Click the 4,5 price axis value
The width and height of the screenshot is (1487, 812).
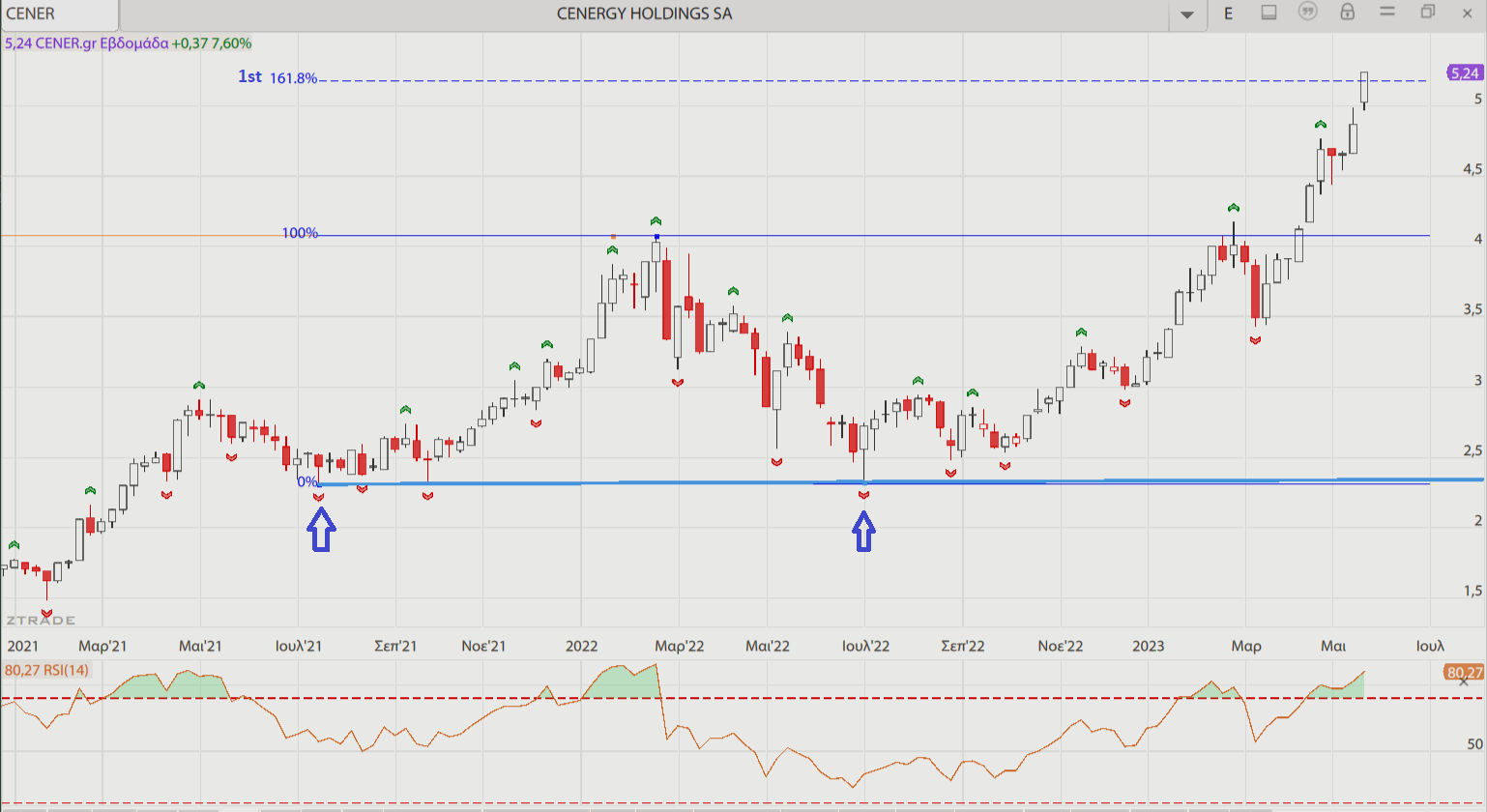[x=1472, y=169]
